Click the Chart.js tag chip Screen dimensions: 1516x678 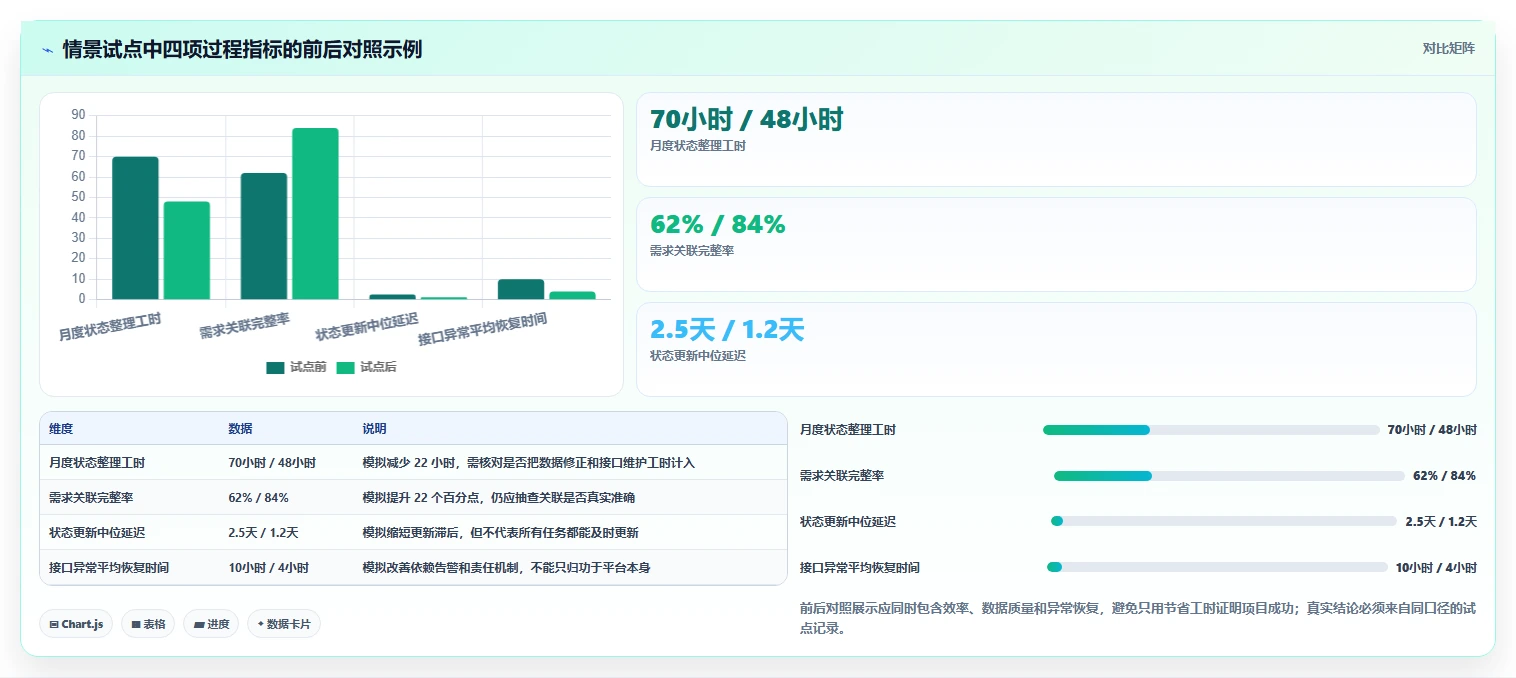77,624
